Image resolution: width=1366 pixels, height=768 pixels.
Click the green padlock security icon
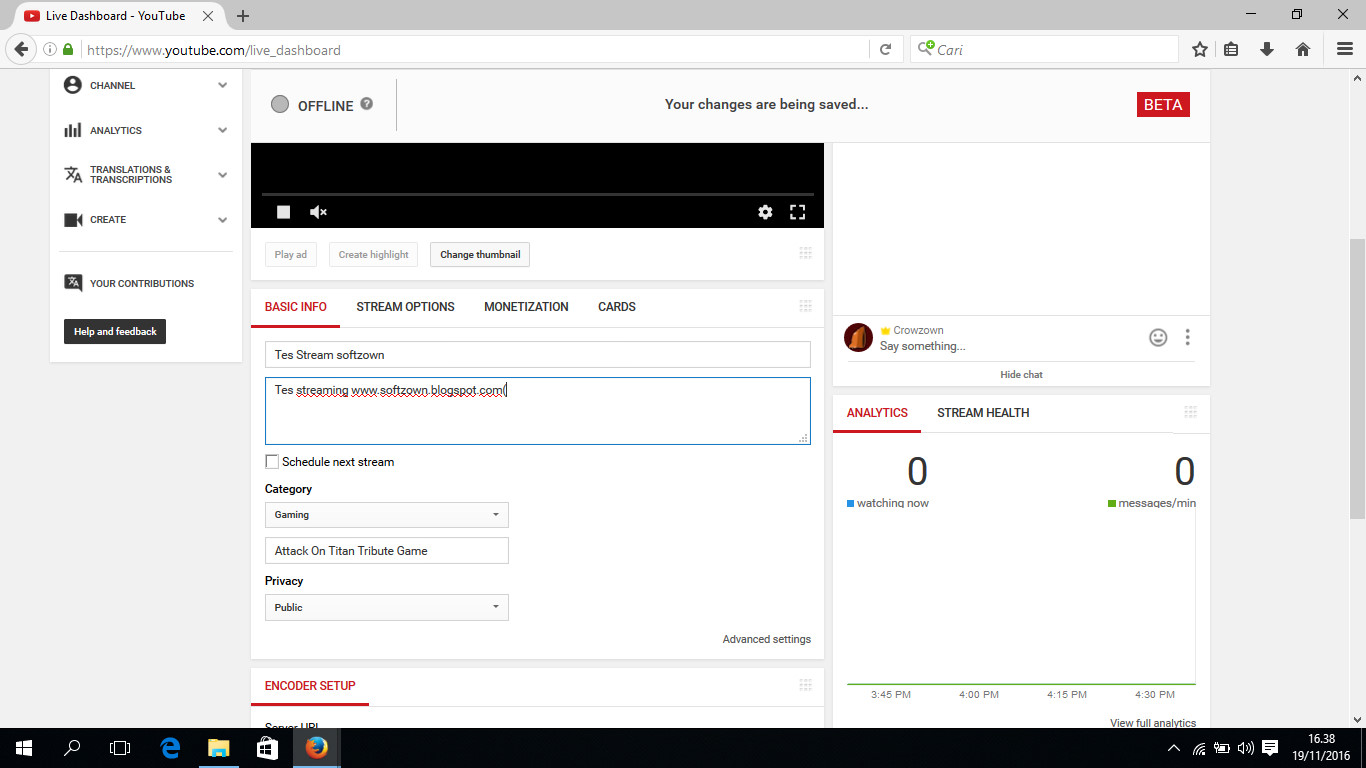pyautogui.click(x=68, y=49)
